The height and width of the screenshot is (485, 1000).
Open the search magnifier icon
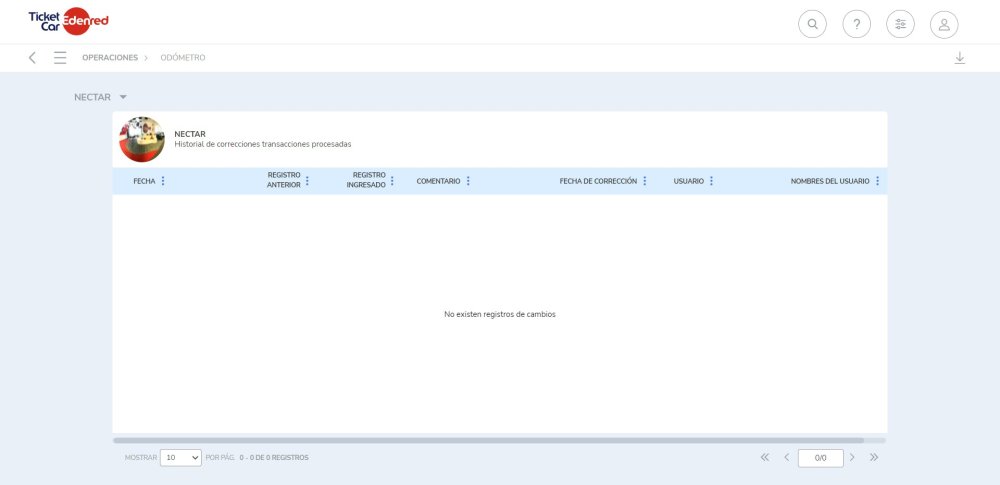click(812, 24)
